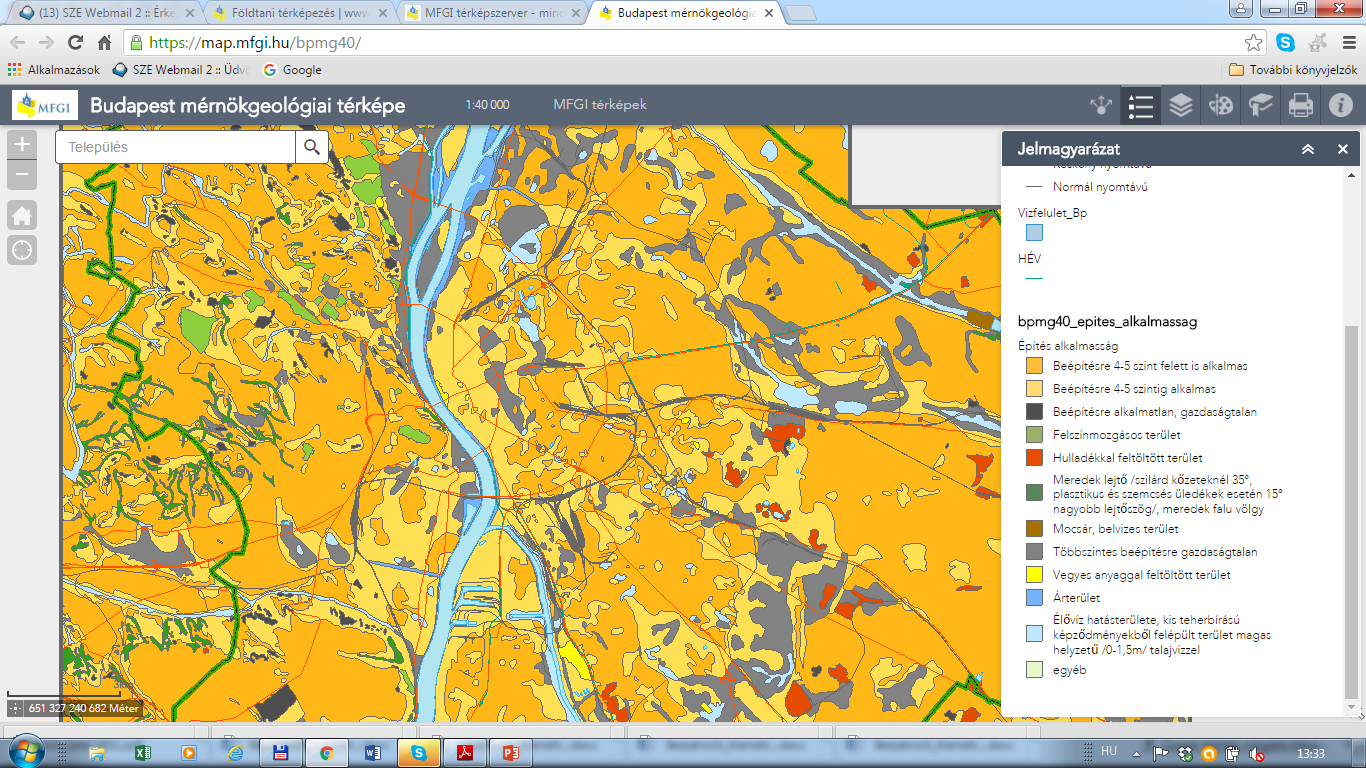
Task: Open a new browser tab
Action: coord(802,13)
